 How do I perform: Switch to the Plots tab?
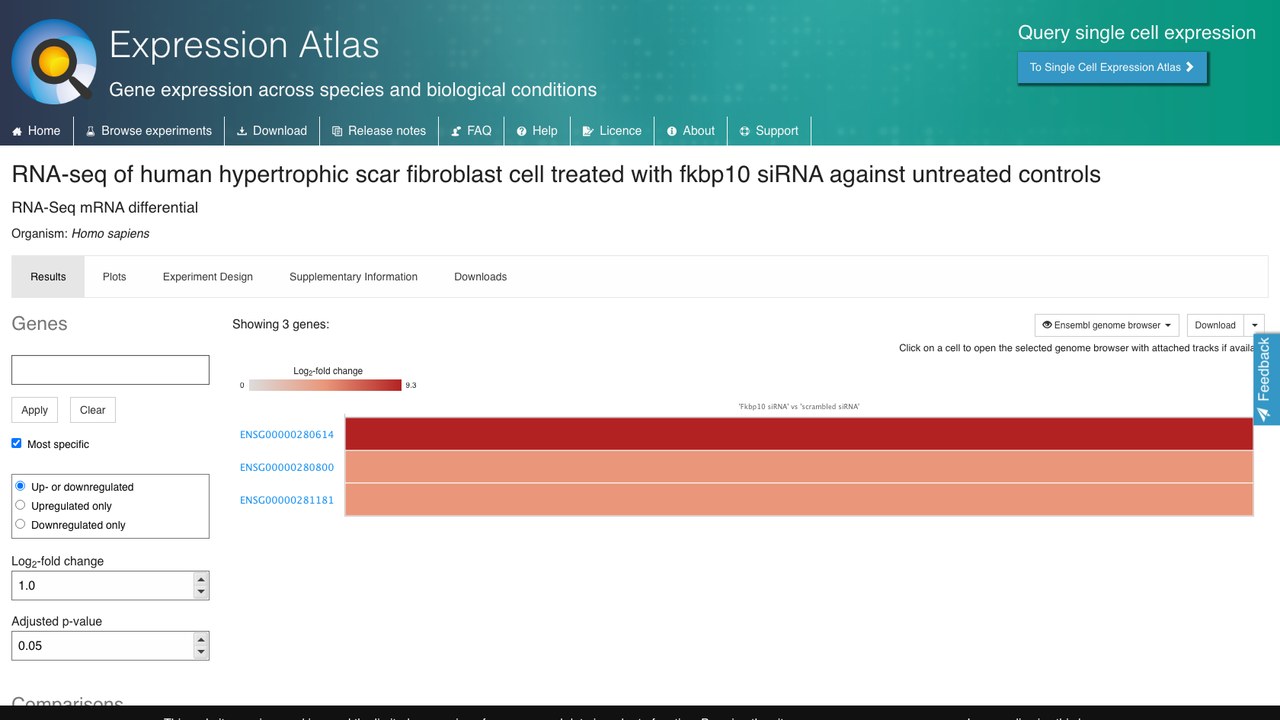point(114,277)
